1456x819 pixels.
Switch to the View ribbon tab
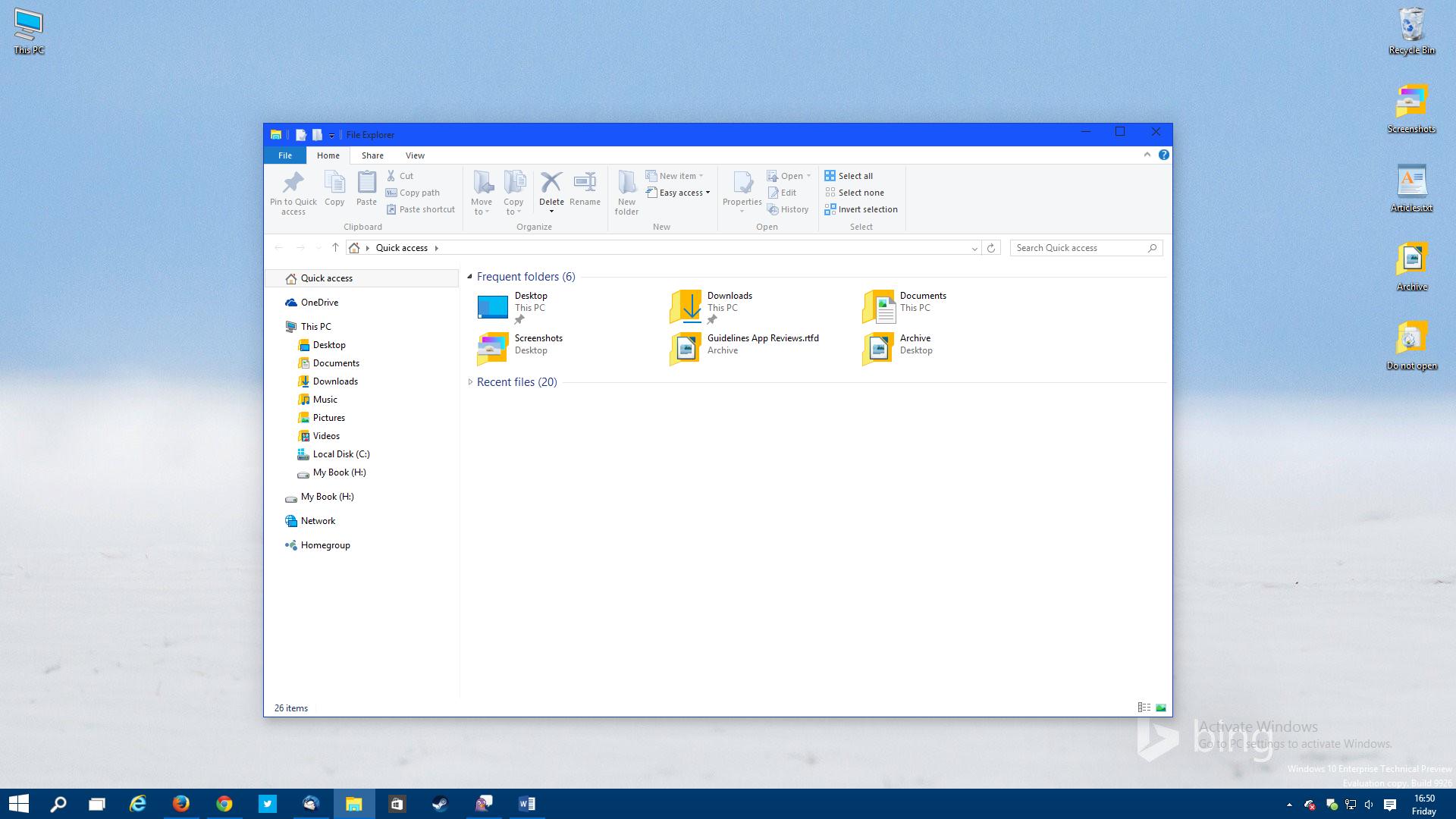click(415, 155)
